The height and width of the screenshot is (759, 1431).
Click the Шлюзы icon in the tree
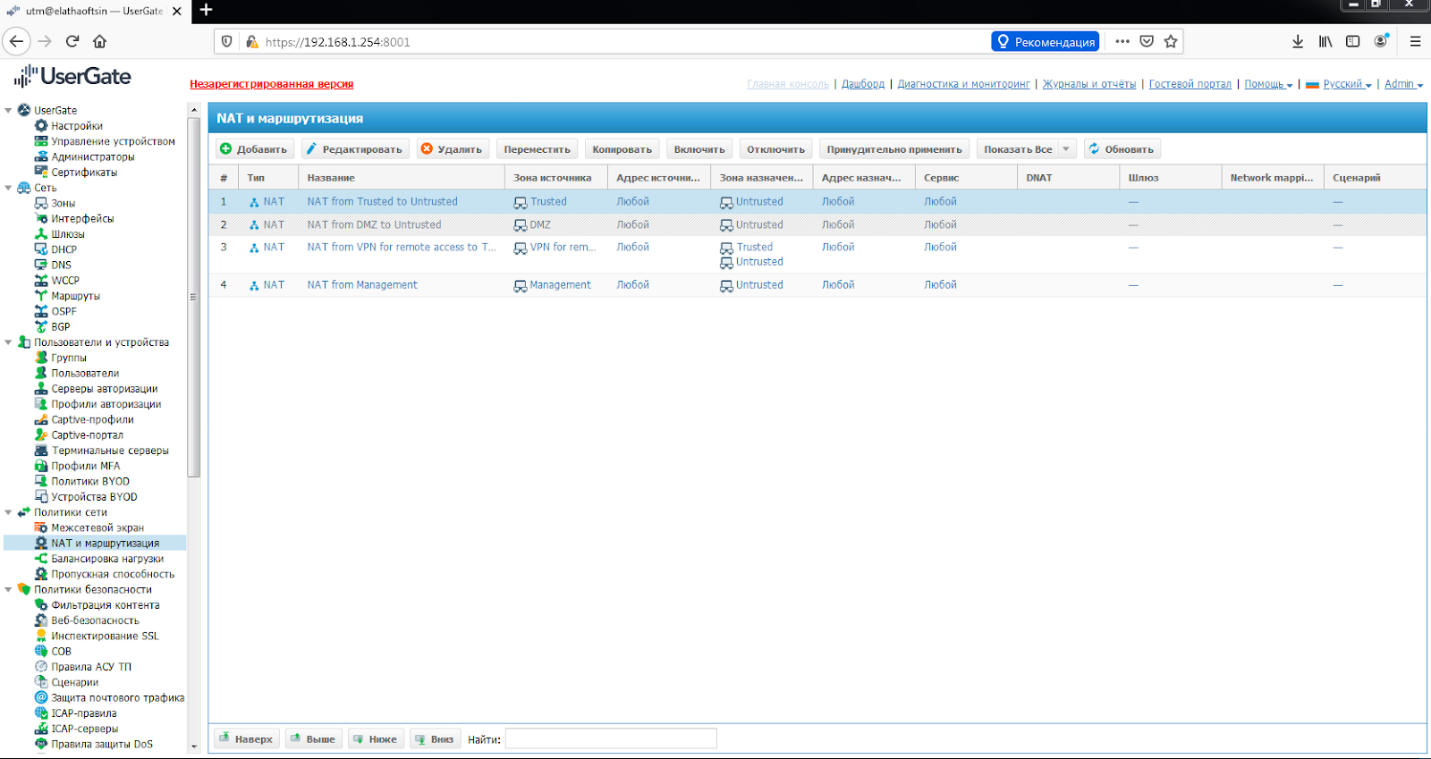(41, 234)
